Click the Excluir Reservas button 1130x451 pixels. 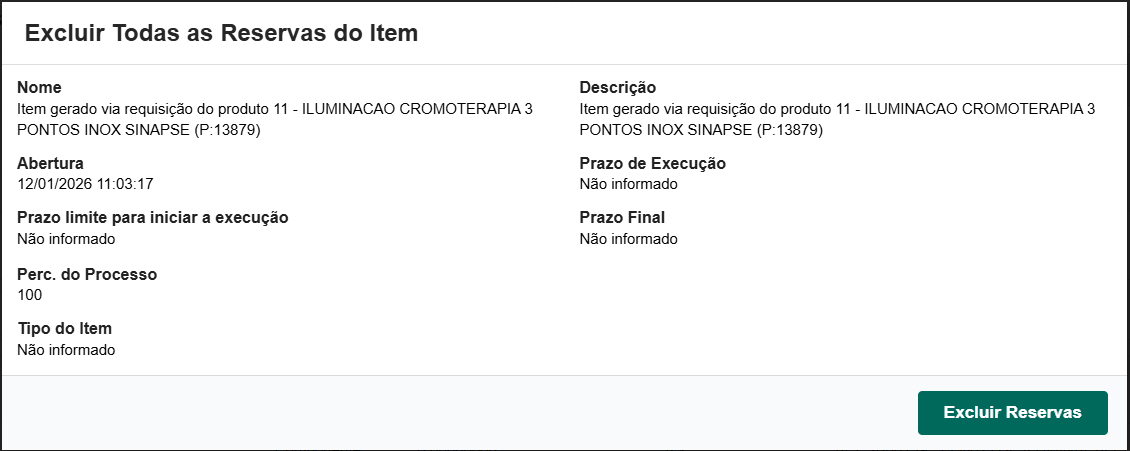(x=1012, y=413)
